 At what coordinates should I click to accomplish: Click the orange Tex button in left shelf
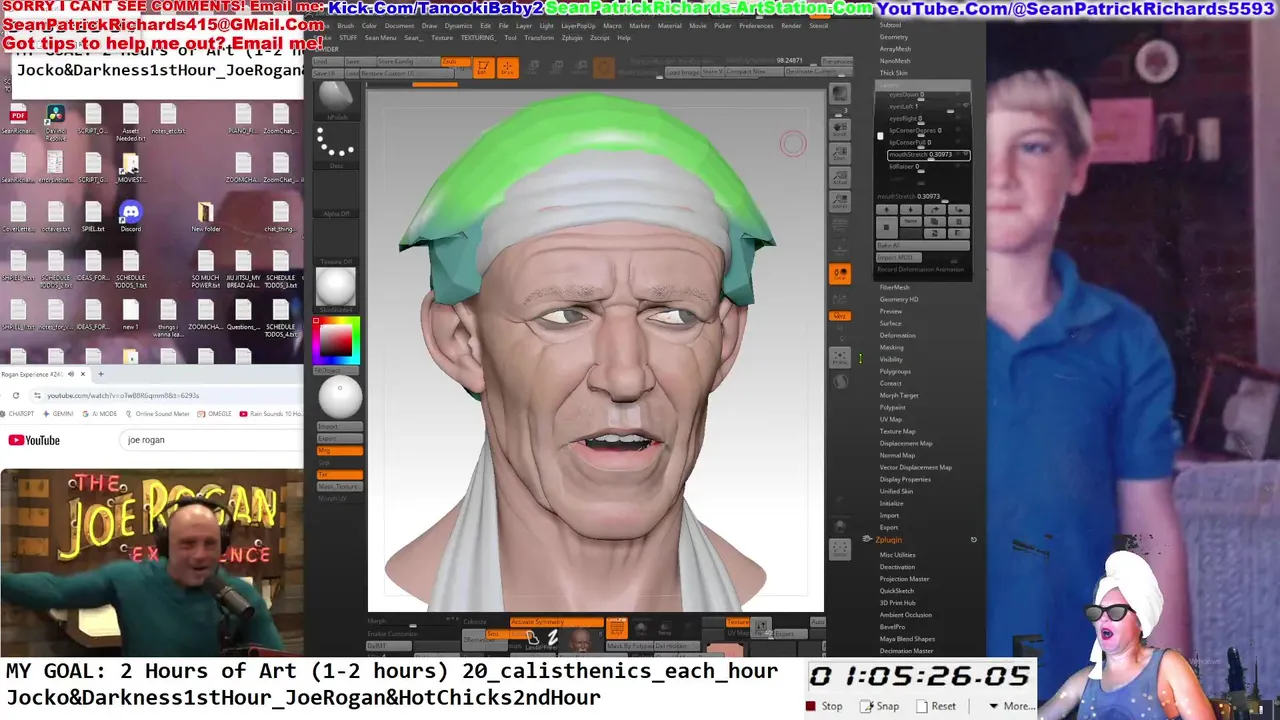coord(339,474)
